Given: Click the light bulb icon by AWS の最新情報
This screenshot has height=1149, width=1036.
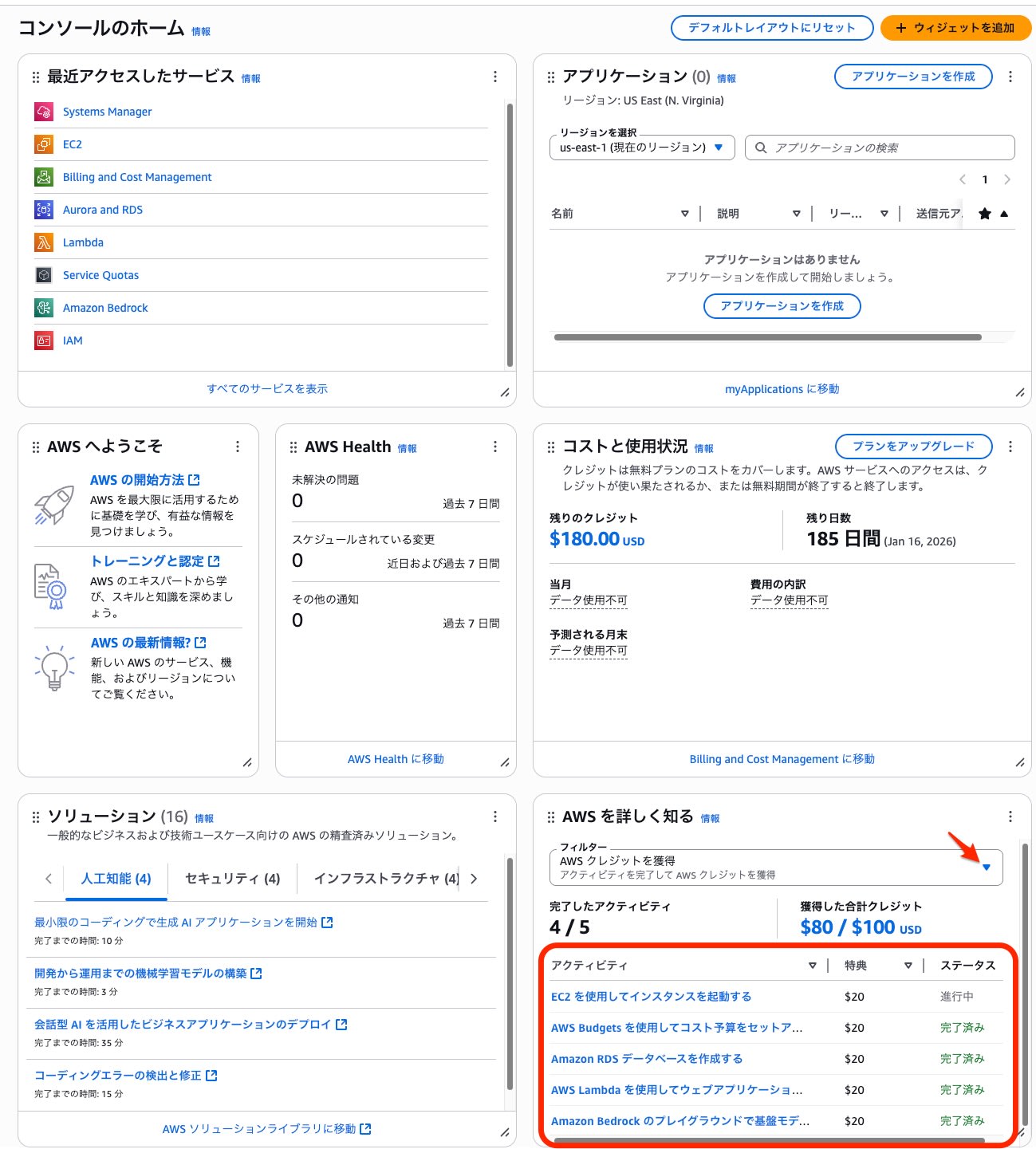Looking at the screenshot, I should [x=54, y=667].
